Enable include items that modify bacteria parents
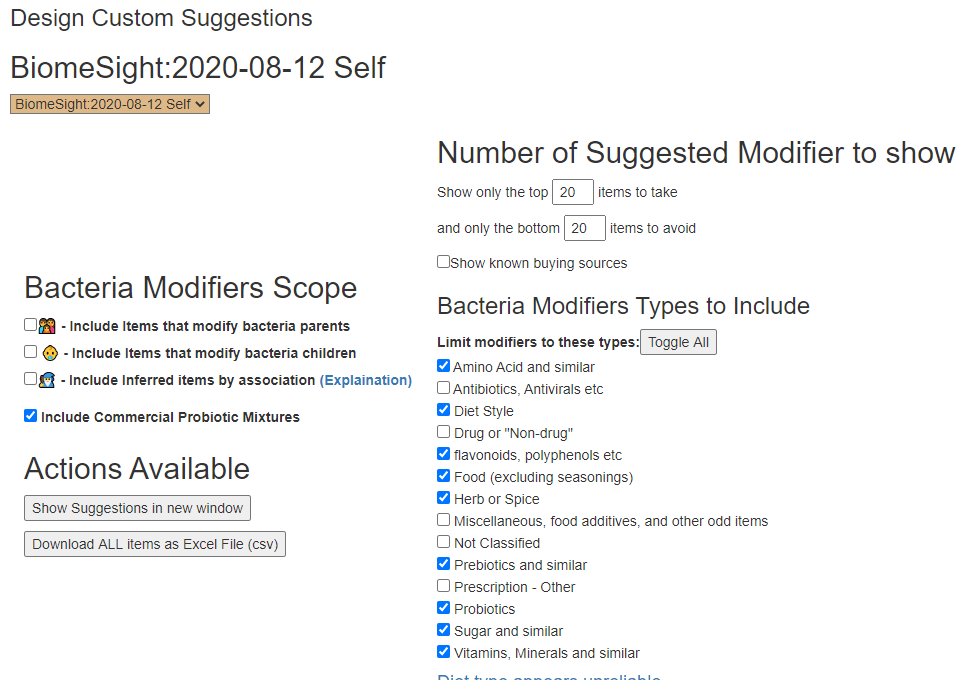Screen dimensions: 966x680 31,325
